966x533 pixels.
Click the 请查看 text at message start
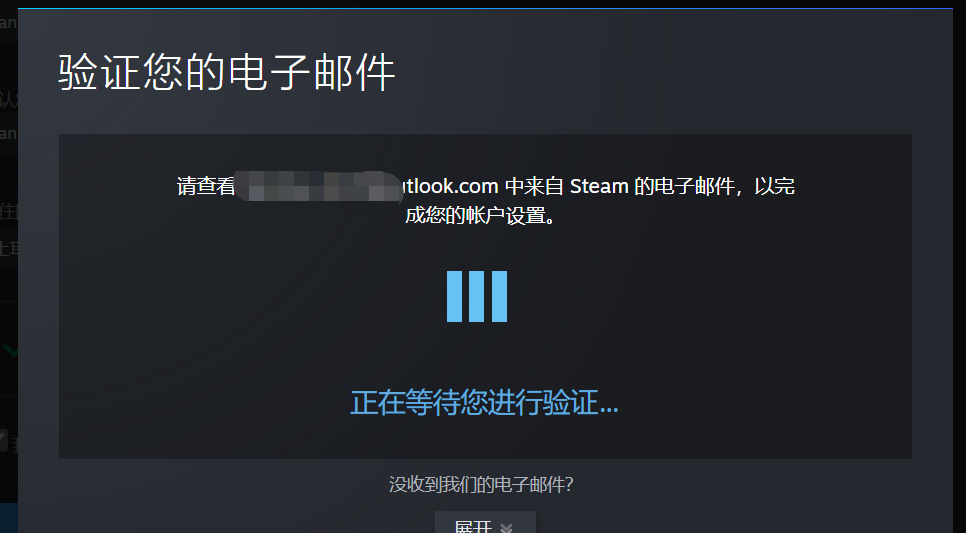click(206, 186)
